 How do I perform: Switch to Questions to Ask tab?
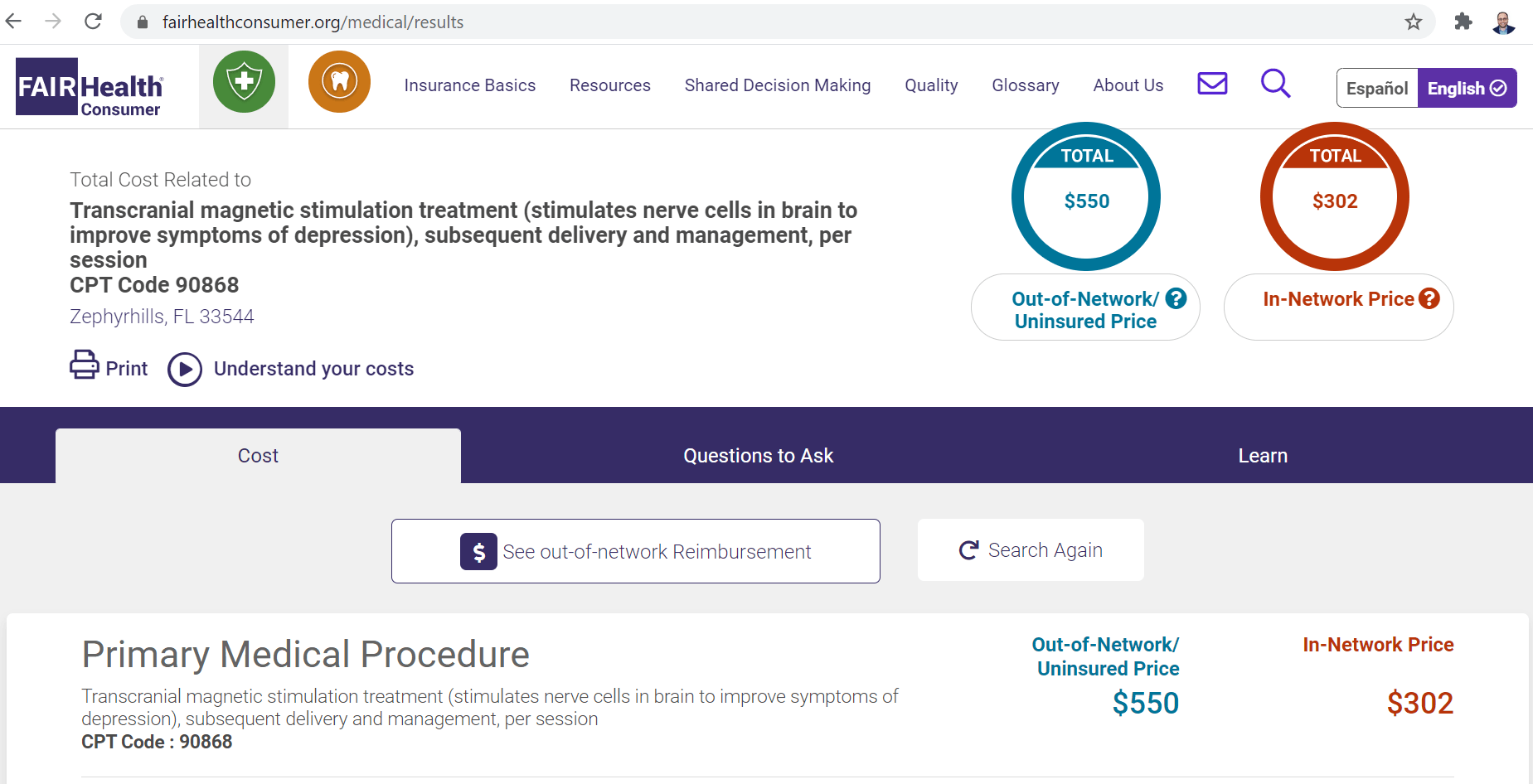[758, 456]
